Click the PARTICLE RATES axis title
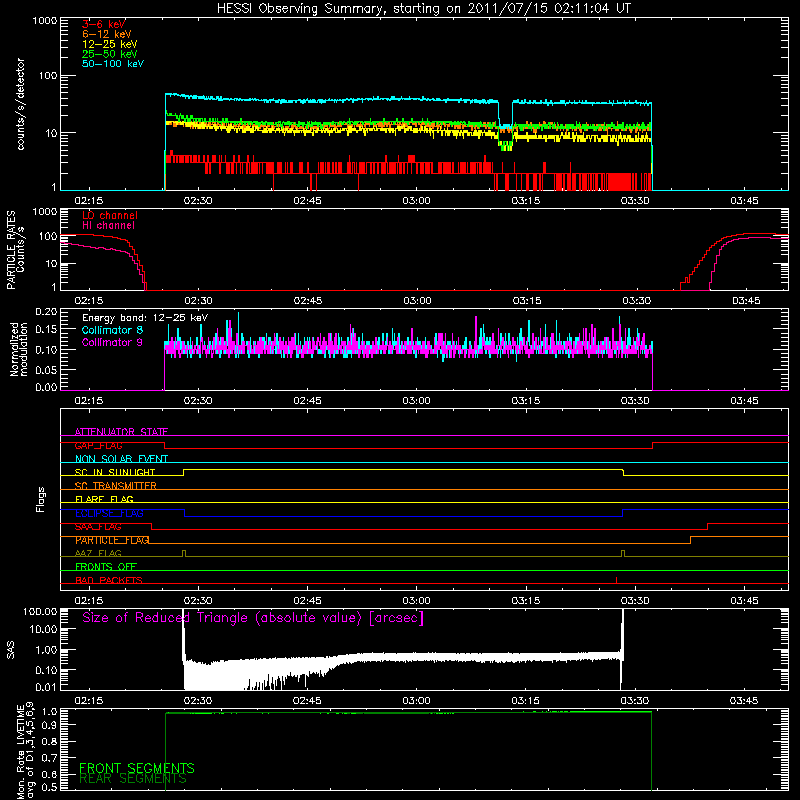 point(11,250)
